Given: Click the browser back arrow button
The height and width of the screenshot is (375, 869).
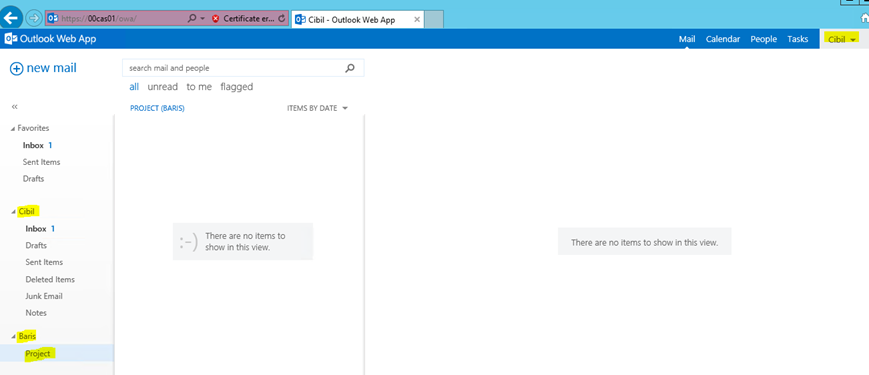Looking at the screenshot, I should click(x=11, y=18).
